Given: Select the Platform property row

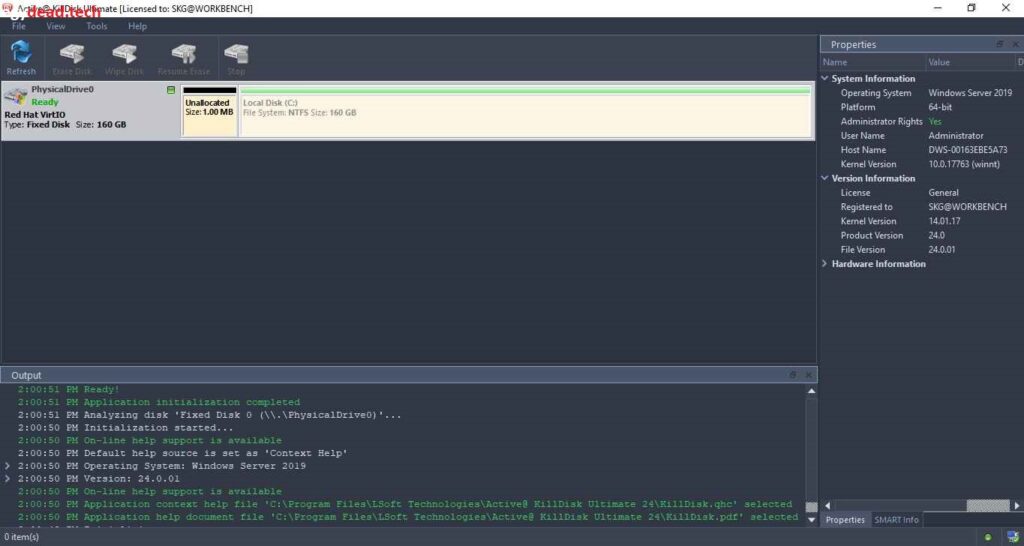Looking at the screenshot, I should tap(921, 107).
